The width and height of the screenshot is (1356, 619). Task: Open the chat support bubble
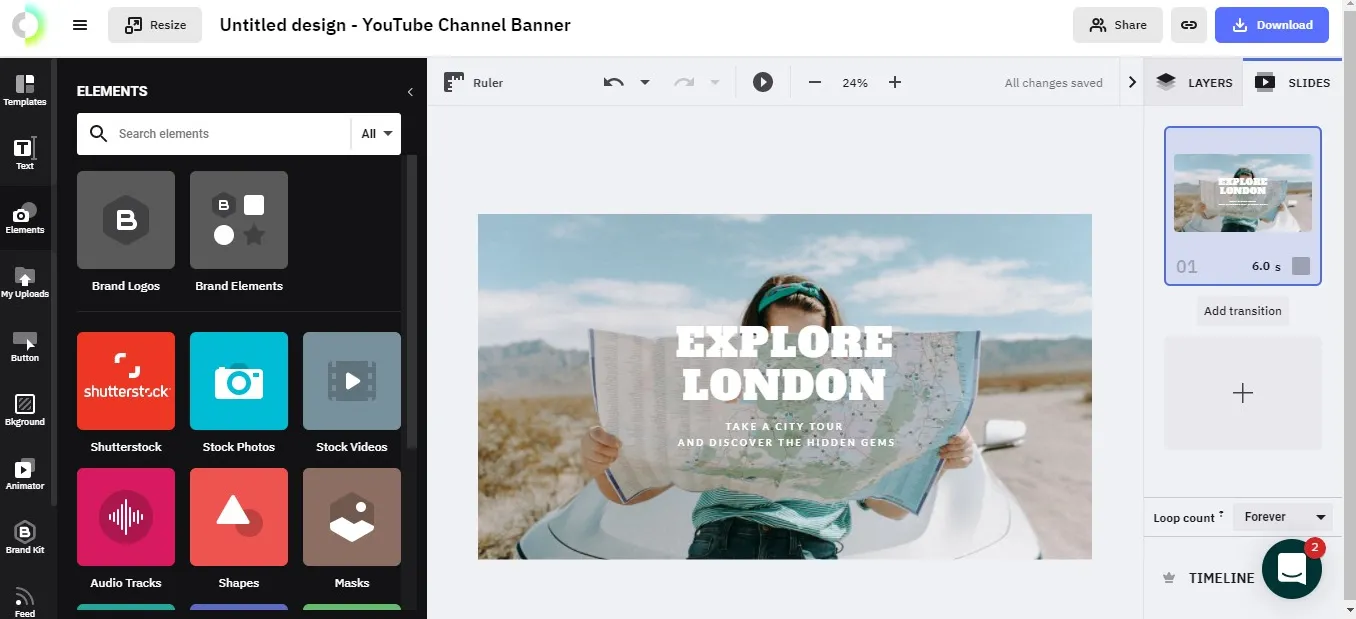[1292, 568]
